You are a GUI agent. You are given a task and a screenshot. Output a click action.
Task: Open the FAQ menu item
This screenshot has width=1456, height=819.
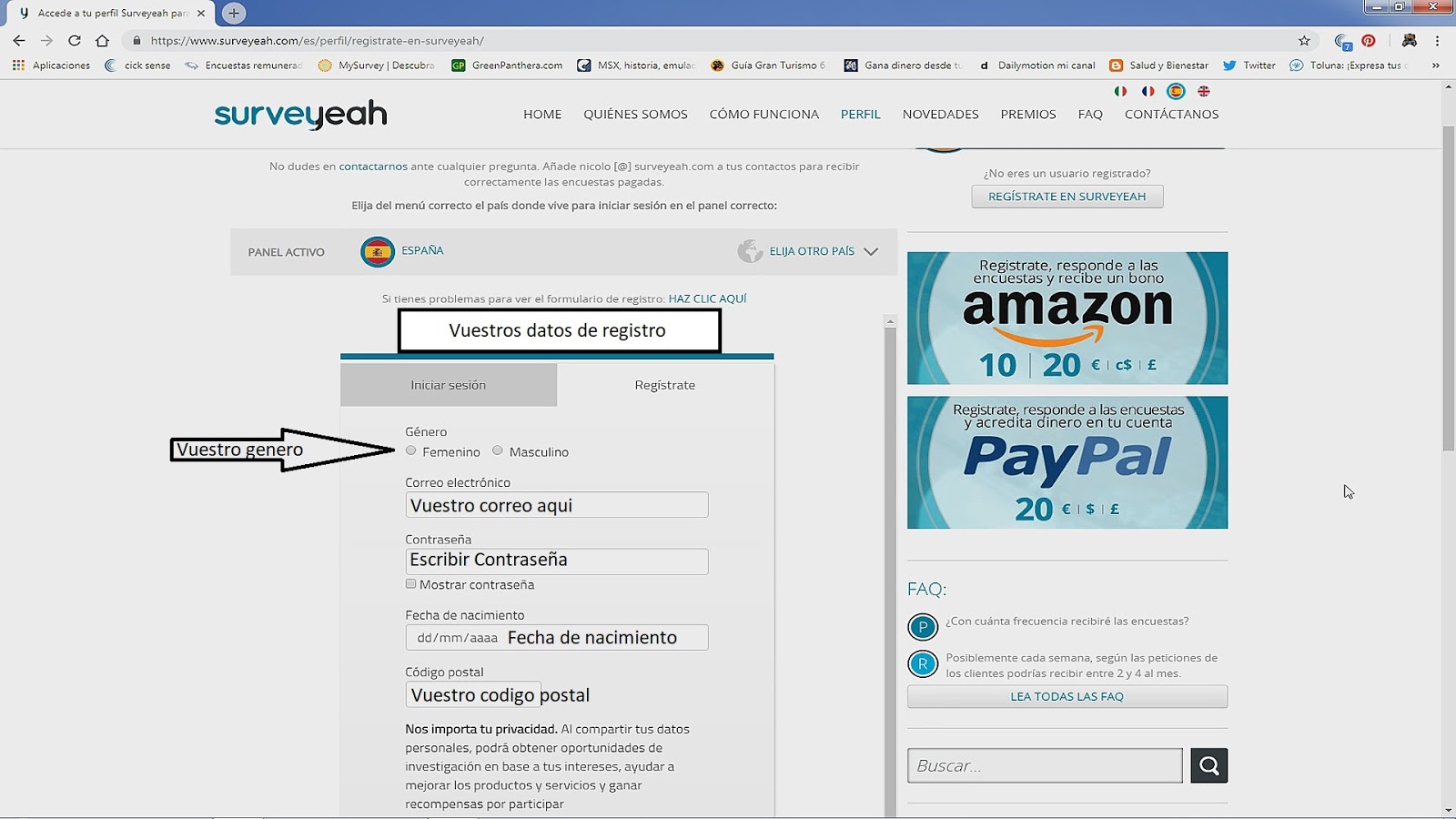1090,114
